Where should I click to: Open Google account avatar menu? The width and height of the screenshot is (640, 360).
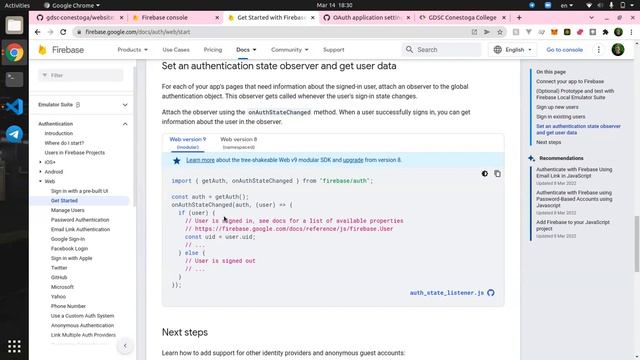(x=618, y=50)
